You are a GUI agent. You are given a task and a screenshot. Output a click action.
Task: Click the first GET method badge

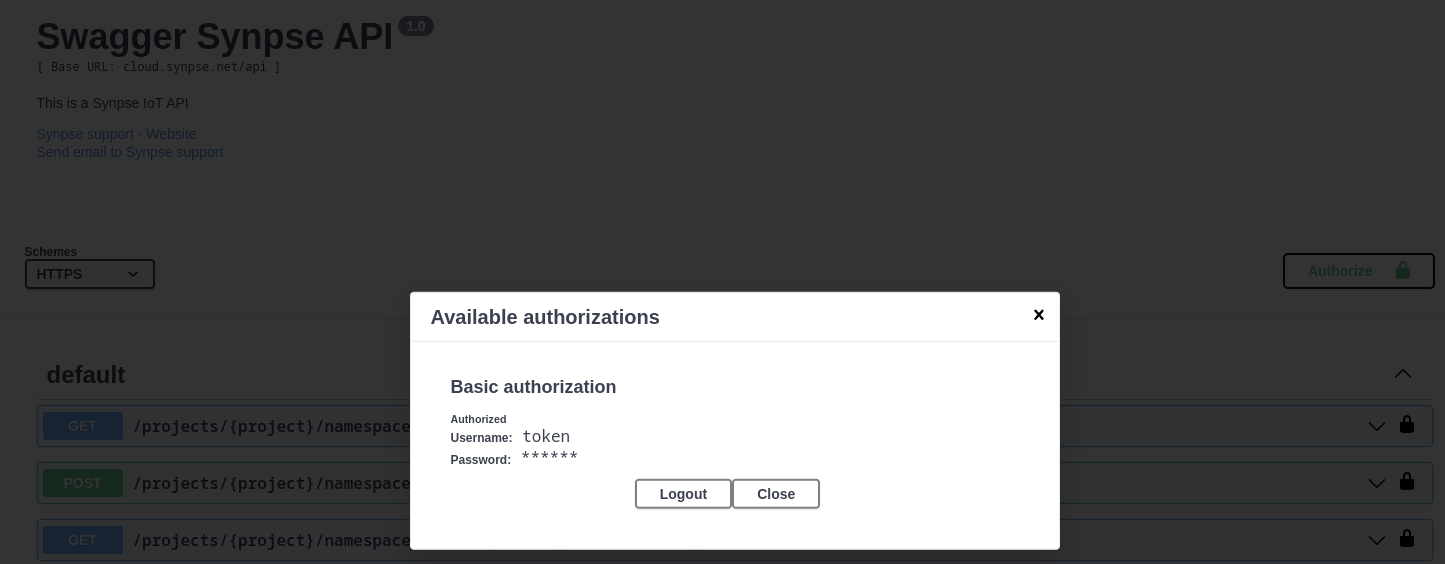click(83, 426)
